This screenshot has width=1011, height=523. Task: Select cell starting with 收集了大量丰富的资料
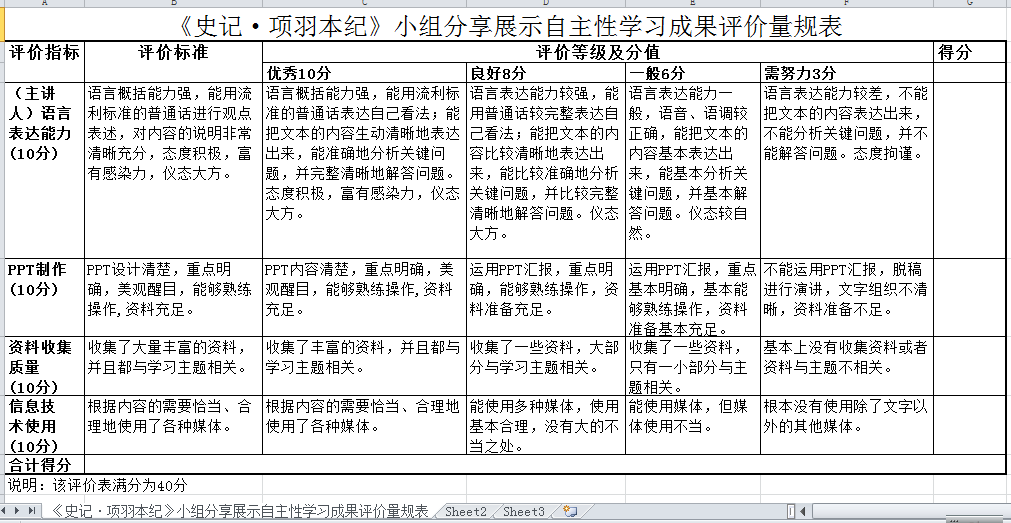point(173,366)
